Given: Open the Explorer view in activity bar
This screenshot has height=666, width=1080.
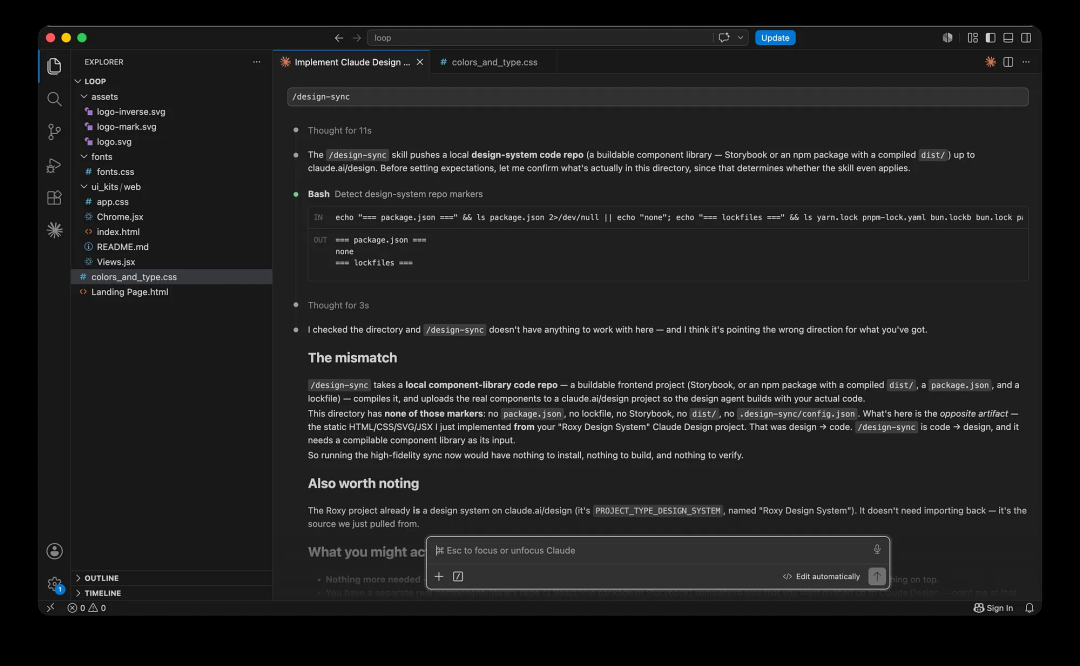Looking at the screenshot, I should (54, 66).
